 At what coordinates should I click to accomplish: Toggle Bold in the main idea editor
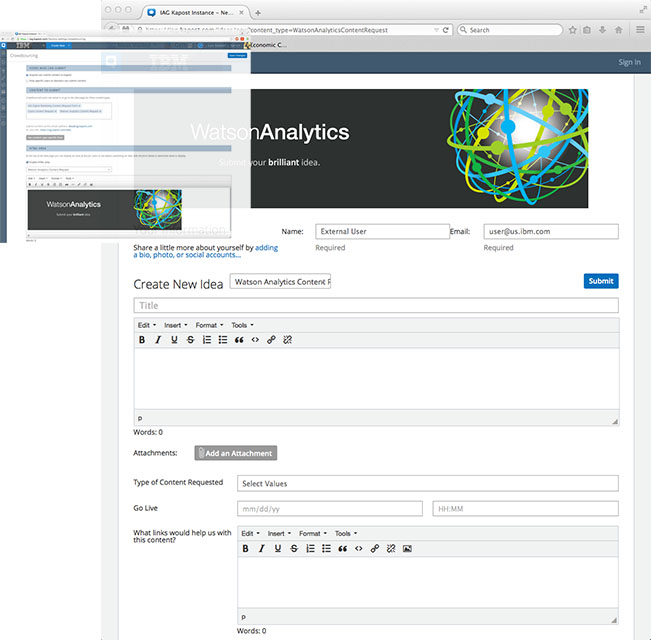(x=142, y=340)
